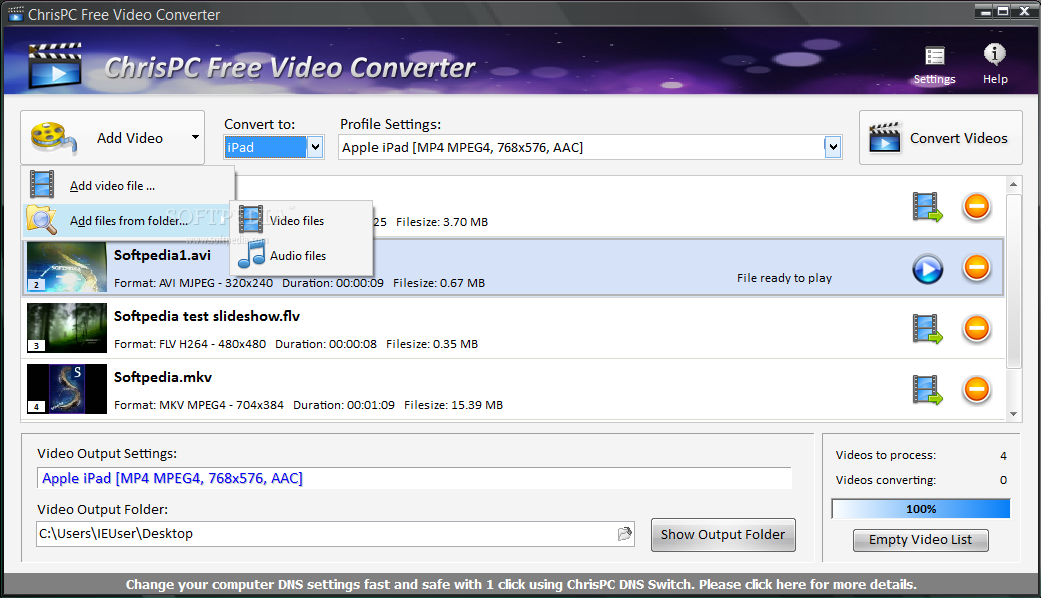Screen dimensions: 1041x598
Task: Remove Softpedia1.avi from the list
Action: point(977,267)
